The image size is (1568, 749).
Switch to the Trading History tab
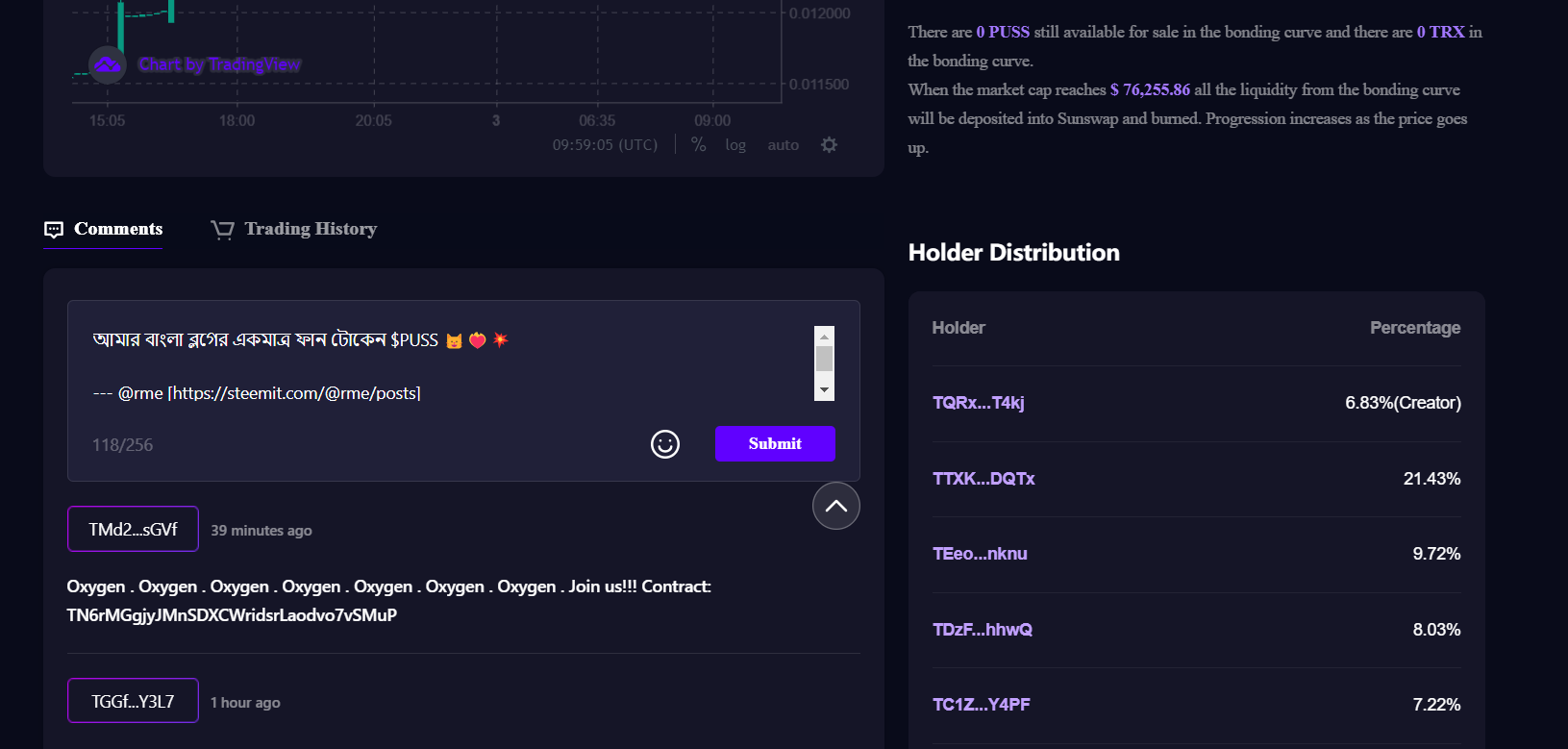(x=293, y=229)
